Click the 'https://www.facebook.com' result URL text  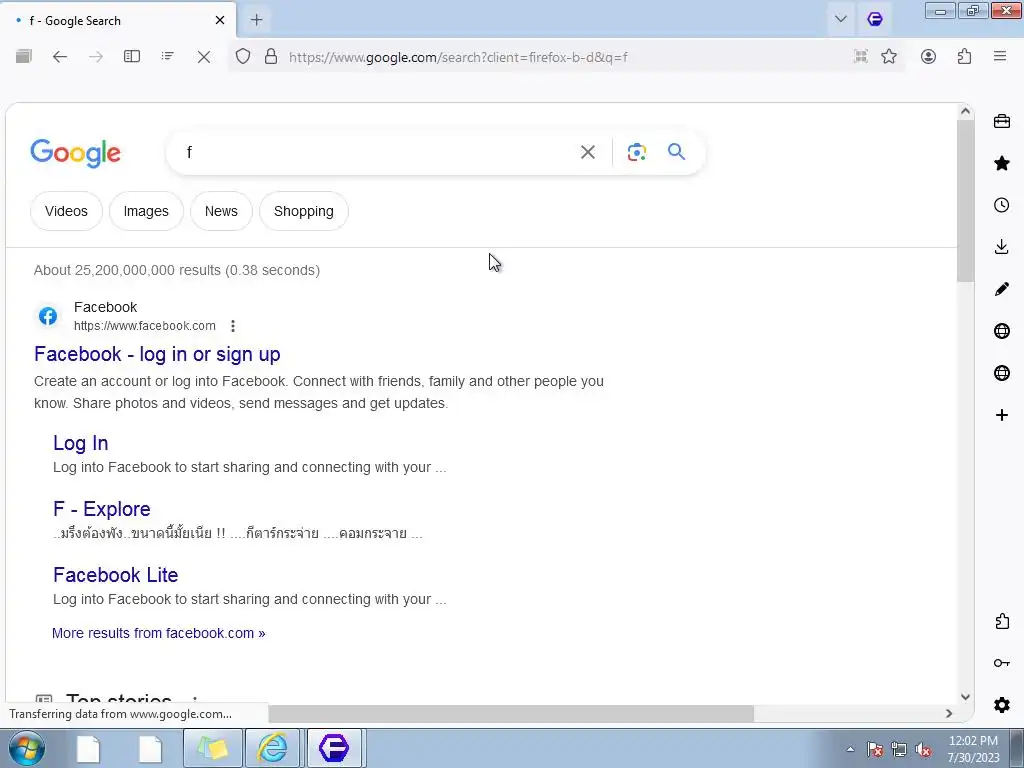click(144, 326)
